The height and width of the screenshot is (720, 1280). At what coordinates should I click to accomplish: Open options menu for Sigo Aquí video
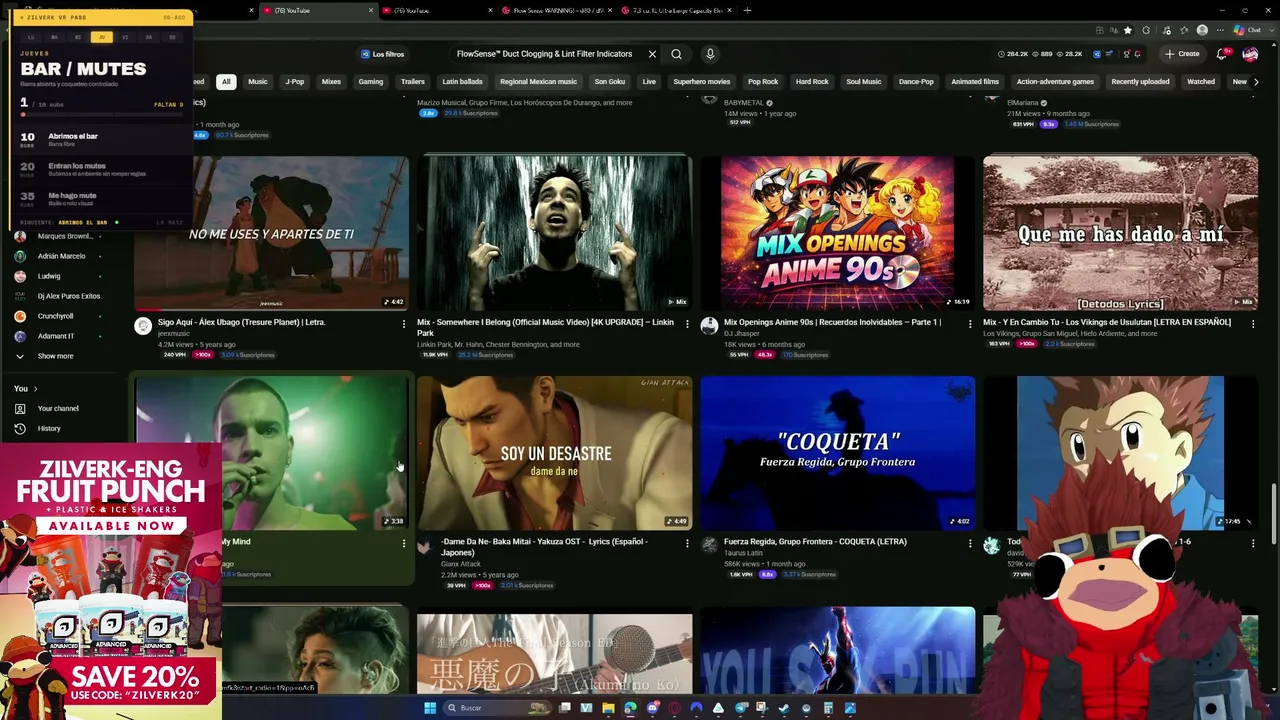click(x=404, y=323)
